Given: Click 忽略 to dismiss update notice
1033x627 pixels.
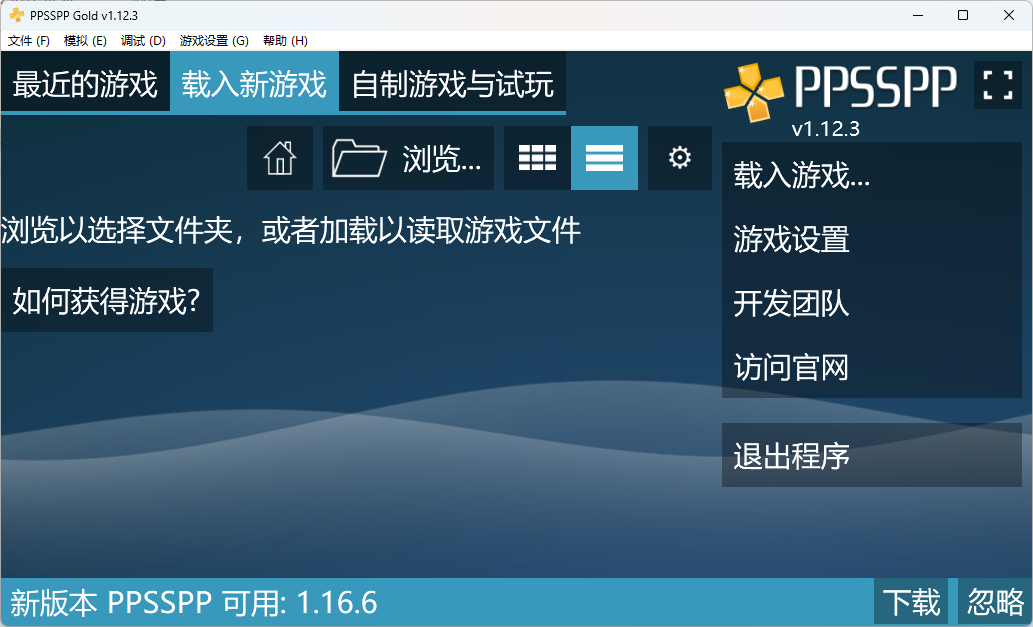Looking at the screenshot, I should [995, 602].
